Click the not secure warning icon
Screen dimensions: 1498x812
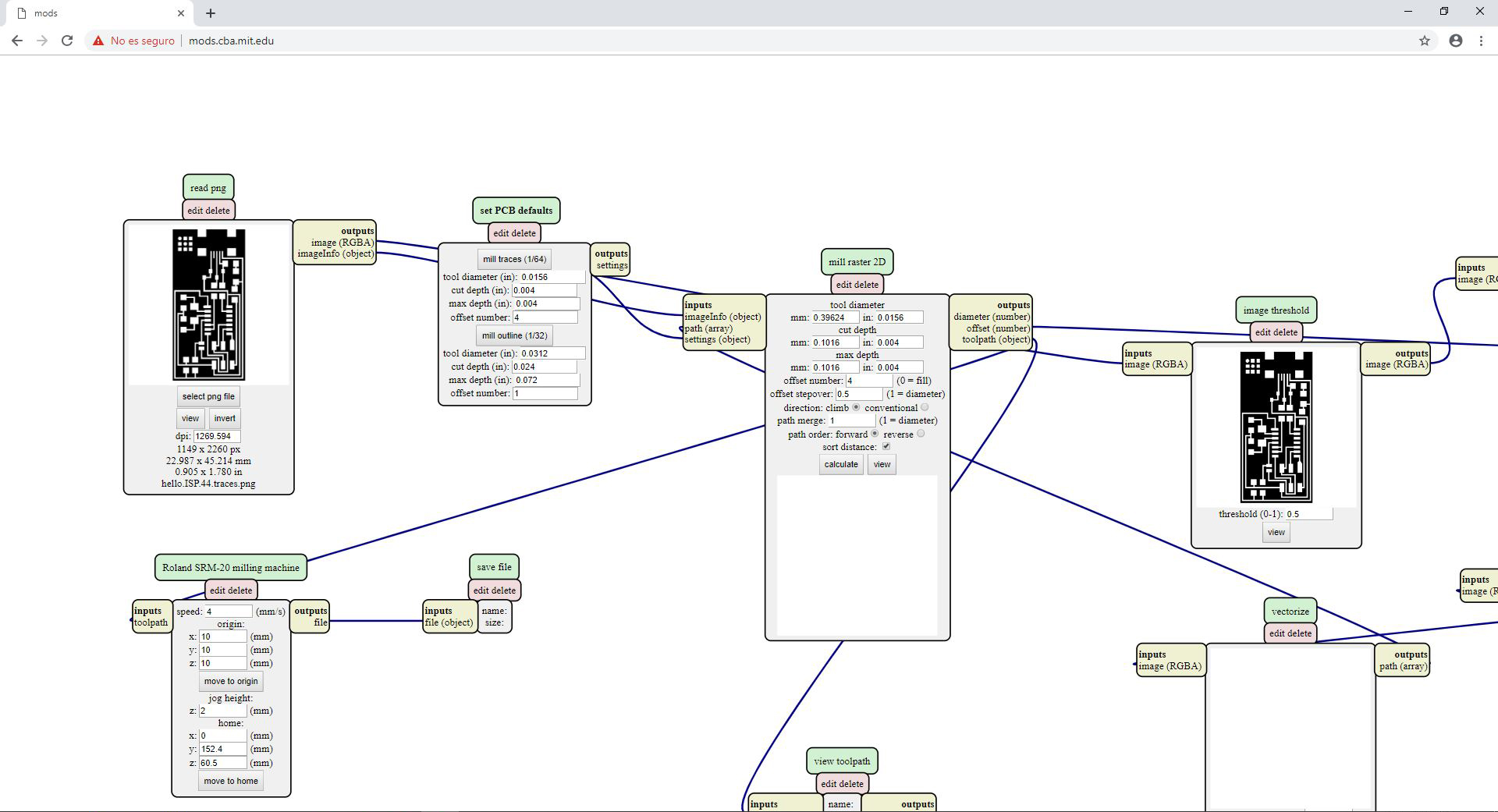click(98, 41)
